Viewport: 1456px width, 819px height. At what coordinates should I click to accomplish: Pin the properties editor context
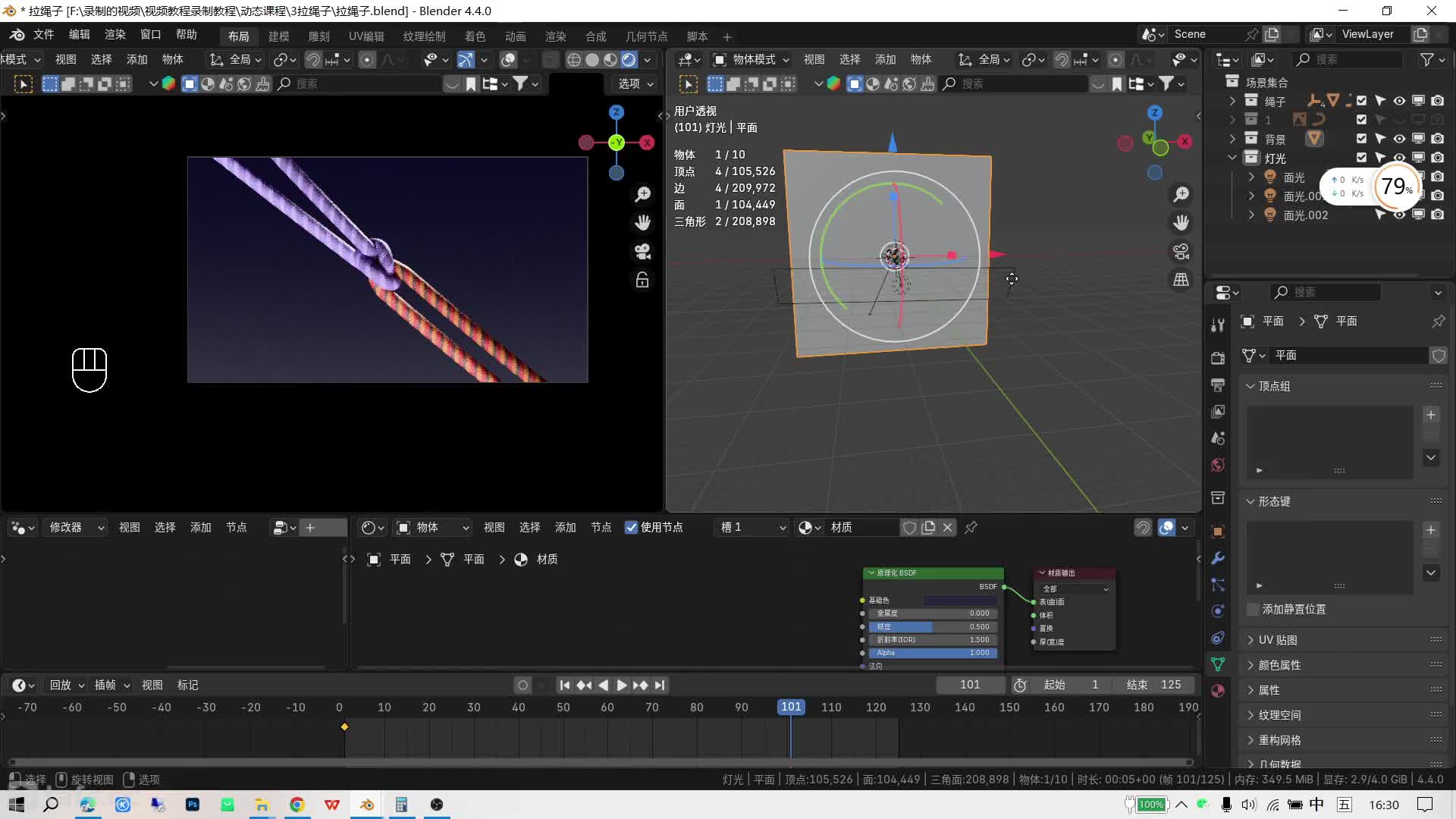tap(1438, 322)
